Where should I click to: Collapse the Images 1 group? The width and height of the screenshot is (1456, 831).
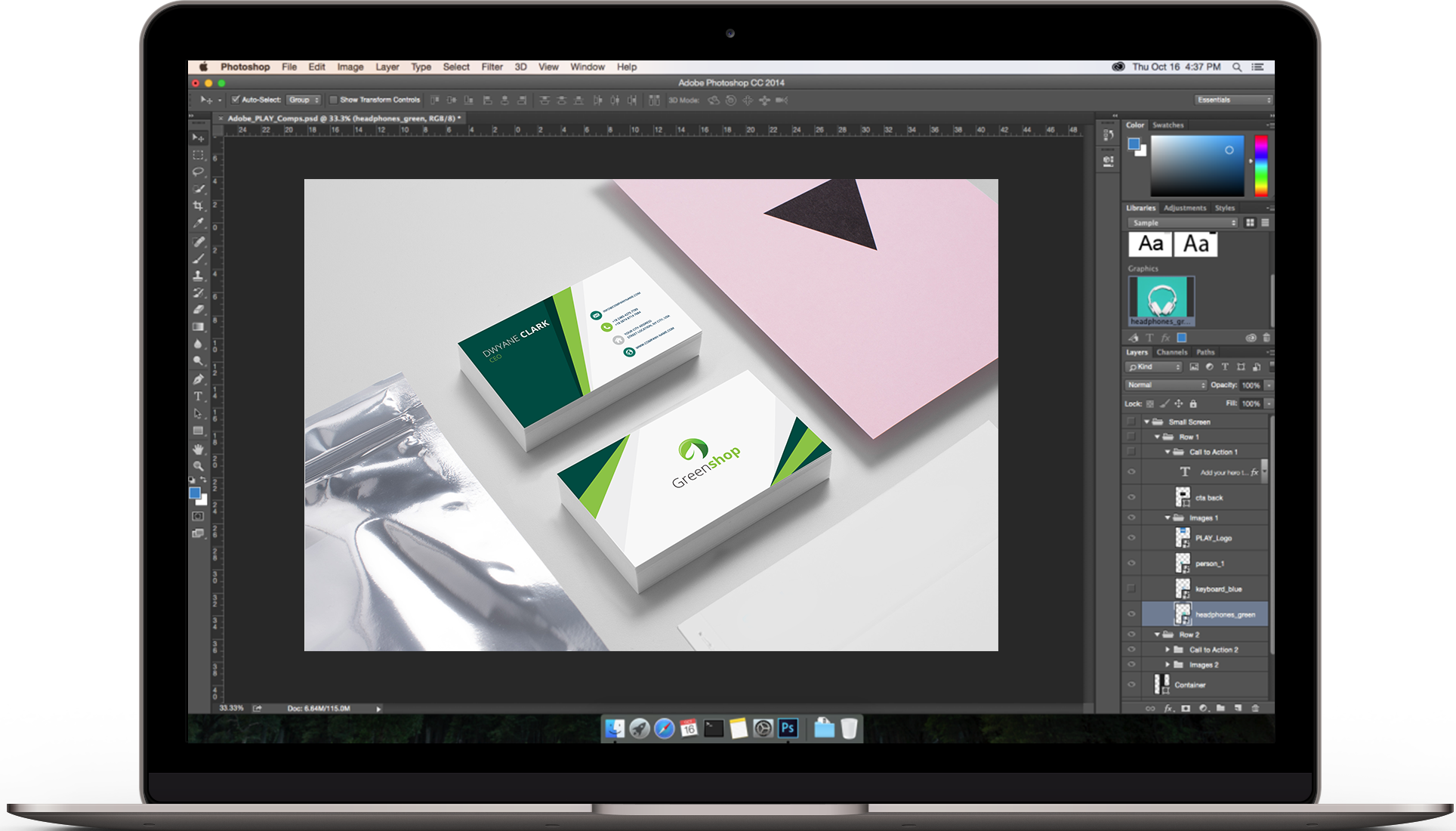click(1168, 518)
